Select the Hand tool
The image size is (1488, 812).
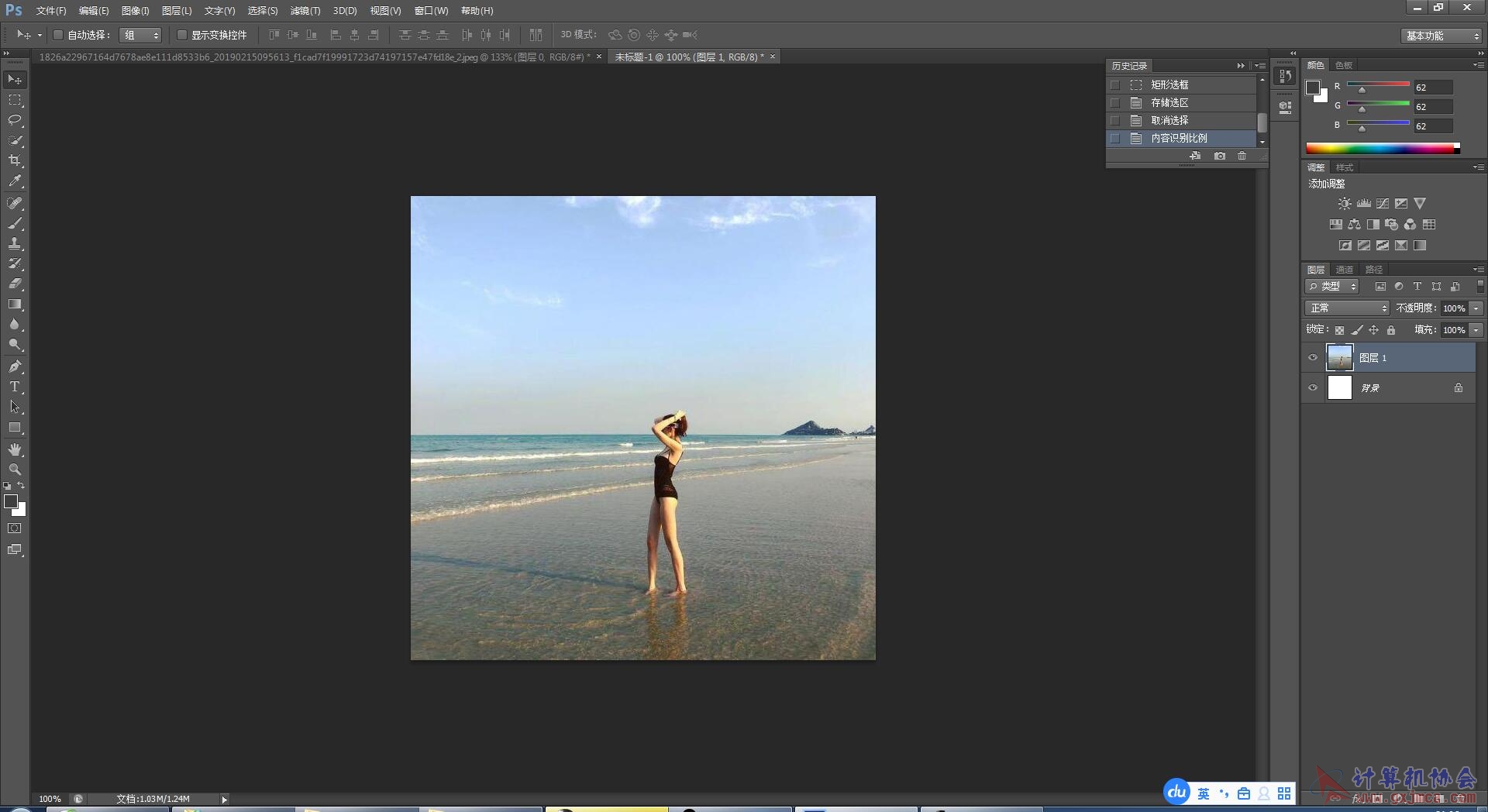click(15, 449)
